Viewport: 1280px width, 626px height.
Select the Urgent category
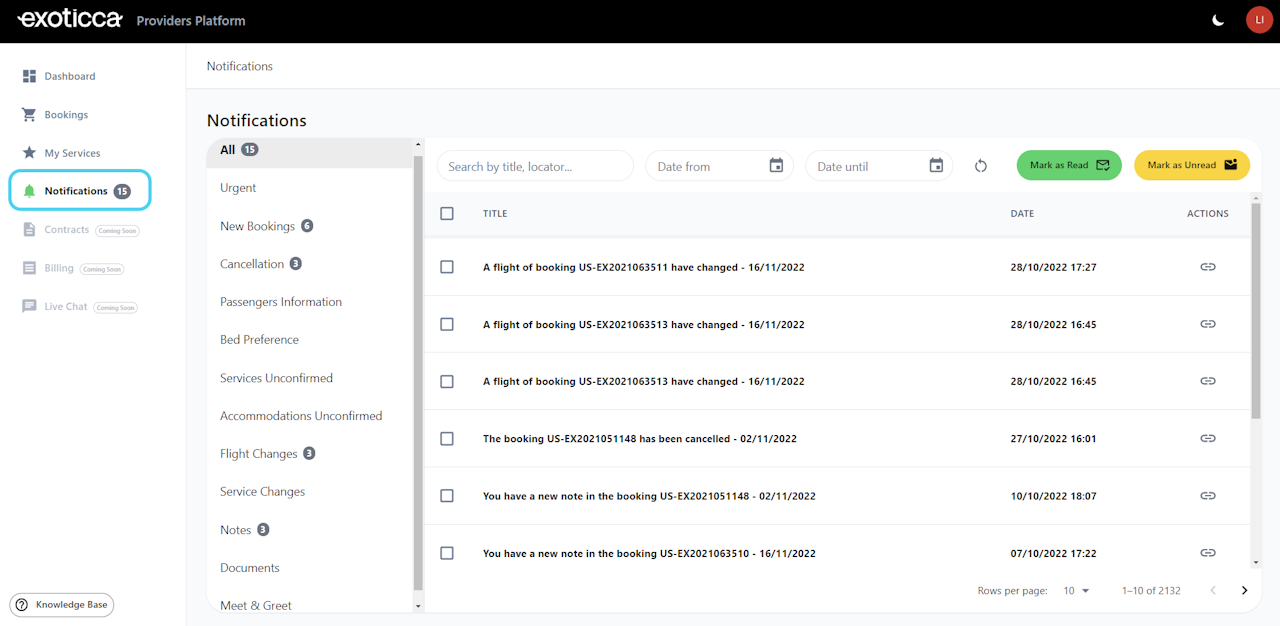(x=310, y=188)
